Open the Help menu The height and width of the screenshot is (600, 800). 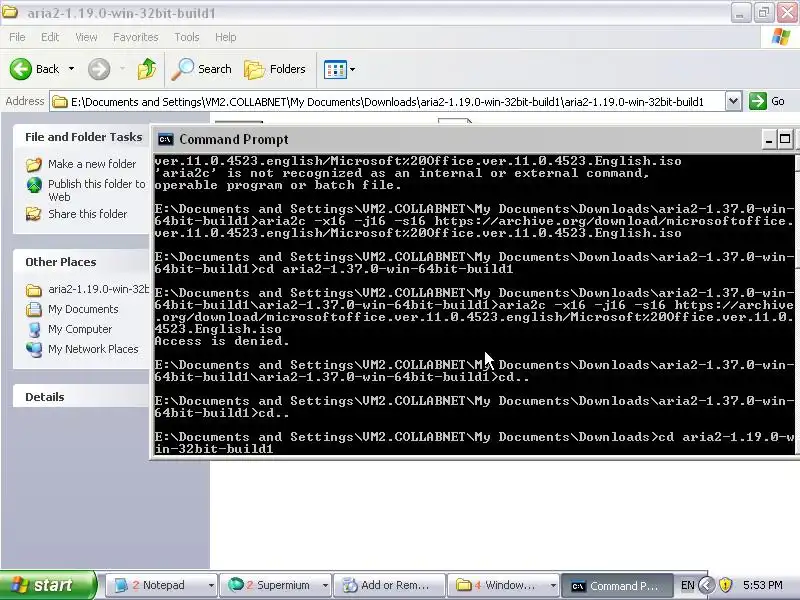[226, 37]
